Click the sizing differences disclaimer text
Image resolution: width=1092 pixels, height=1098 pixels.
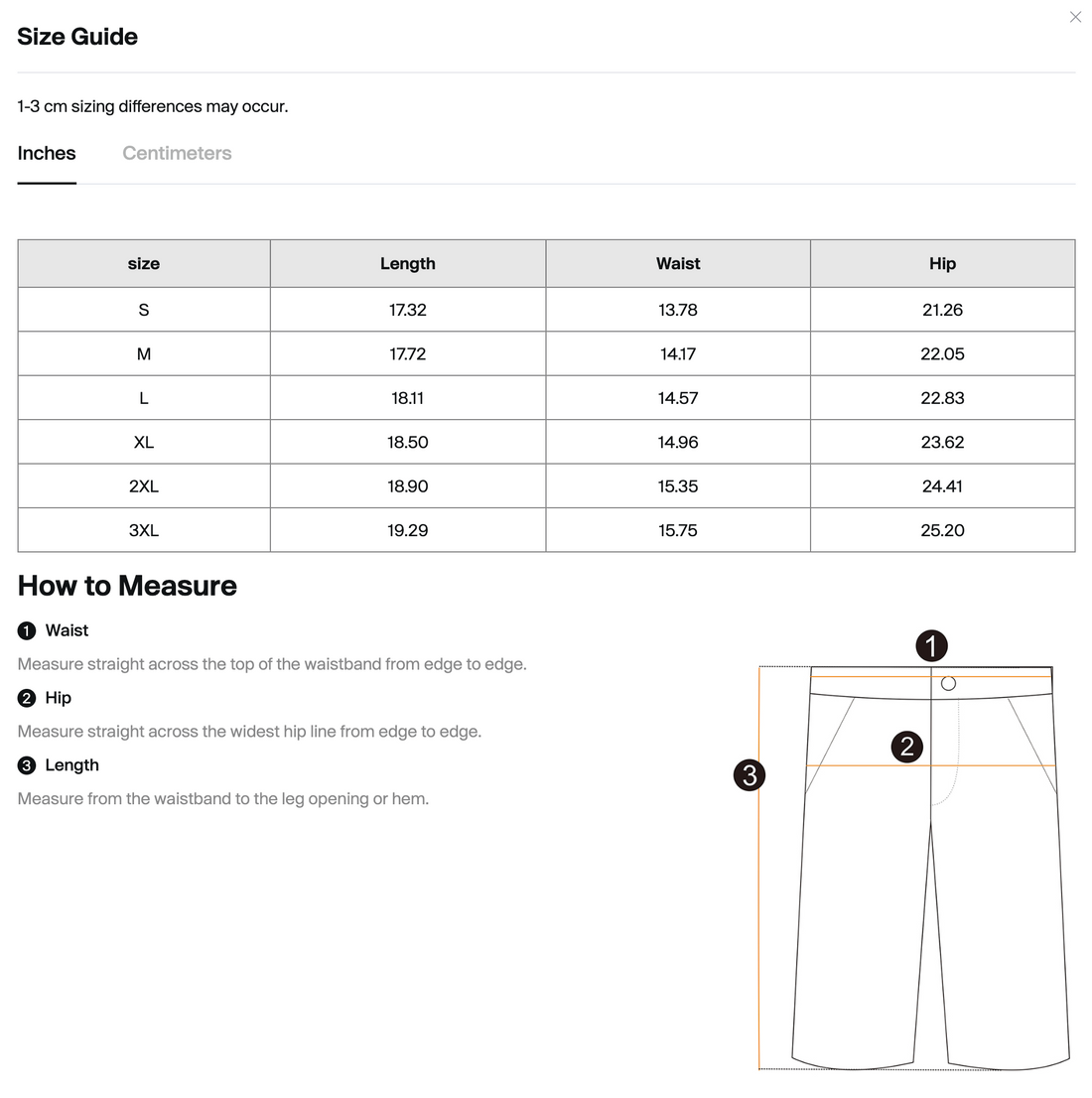(x=152, y=106)
